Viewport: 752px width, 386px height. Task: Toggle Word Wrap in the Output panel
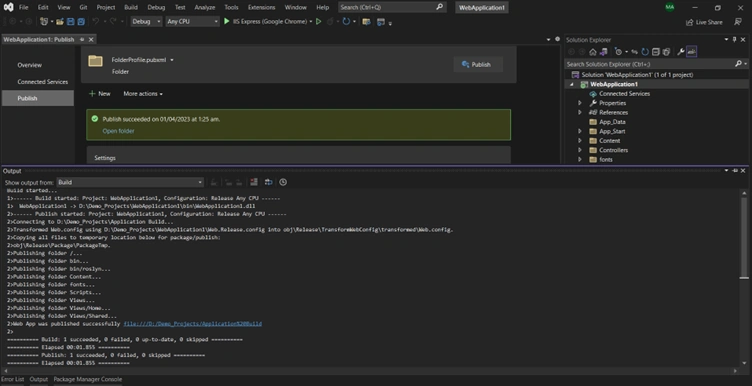[x=269, y=182]
